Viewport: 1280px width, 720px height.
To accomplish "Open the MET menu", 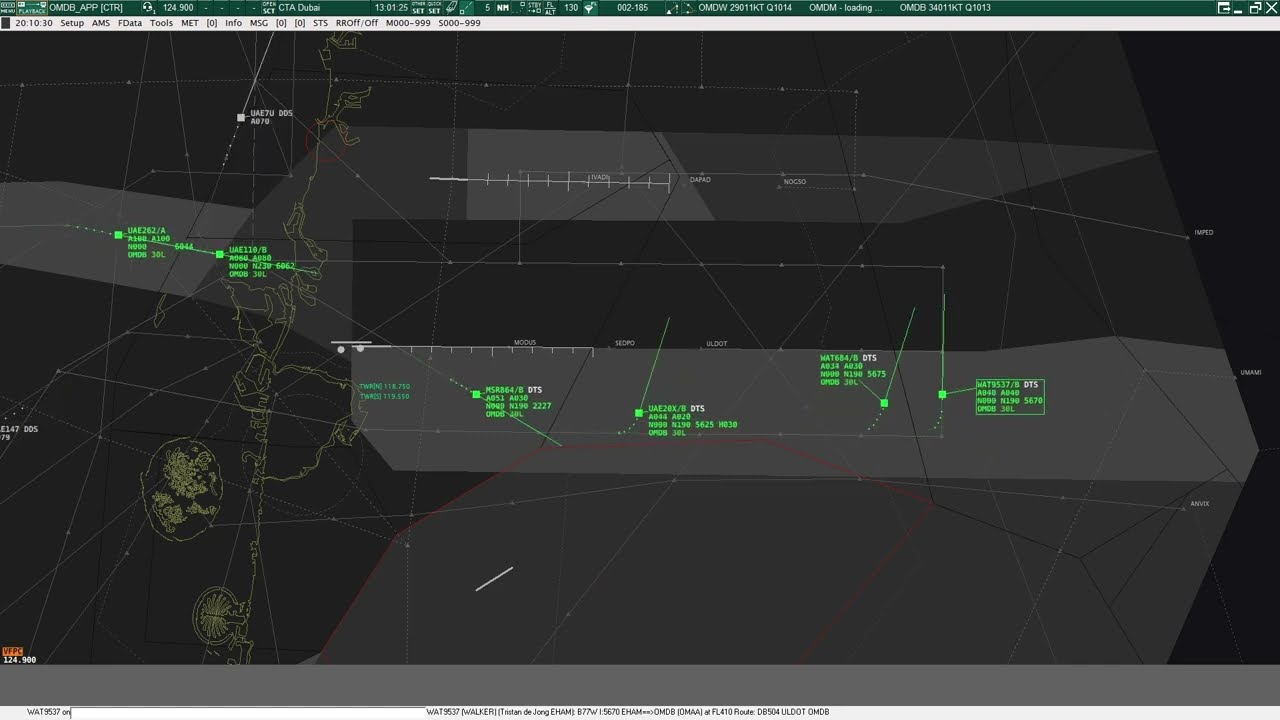I will point(190,22).
